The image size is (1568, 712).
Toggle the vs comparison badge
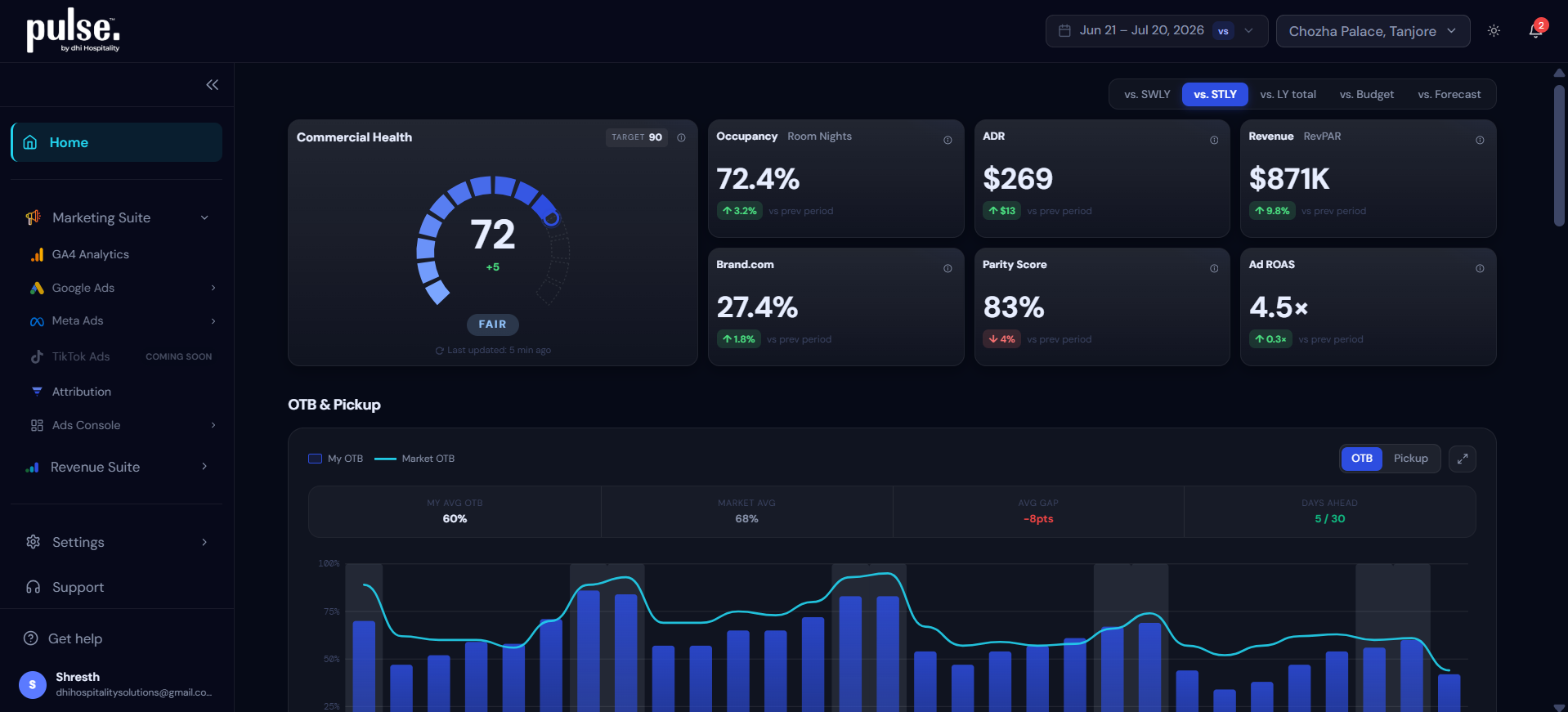(x=1224, y=31)
